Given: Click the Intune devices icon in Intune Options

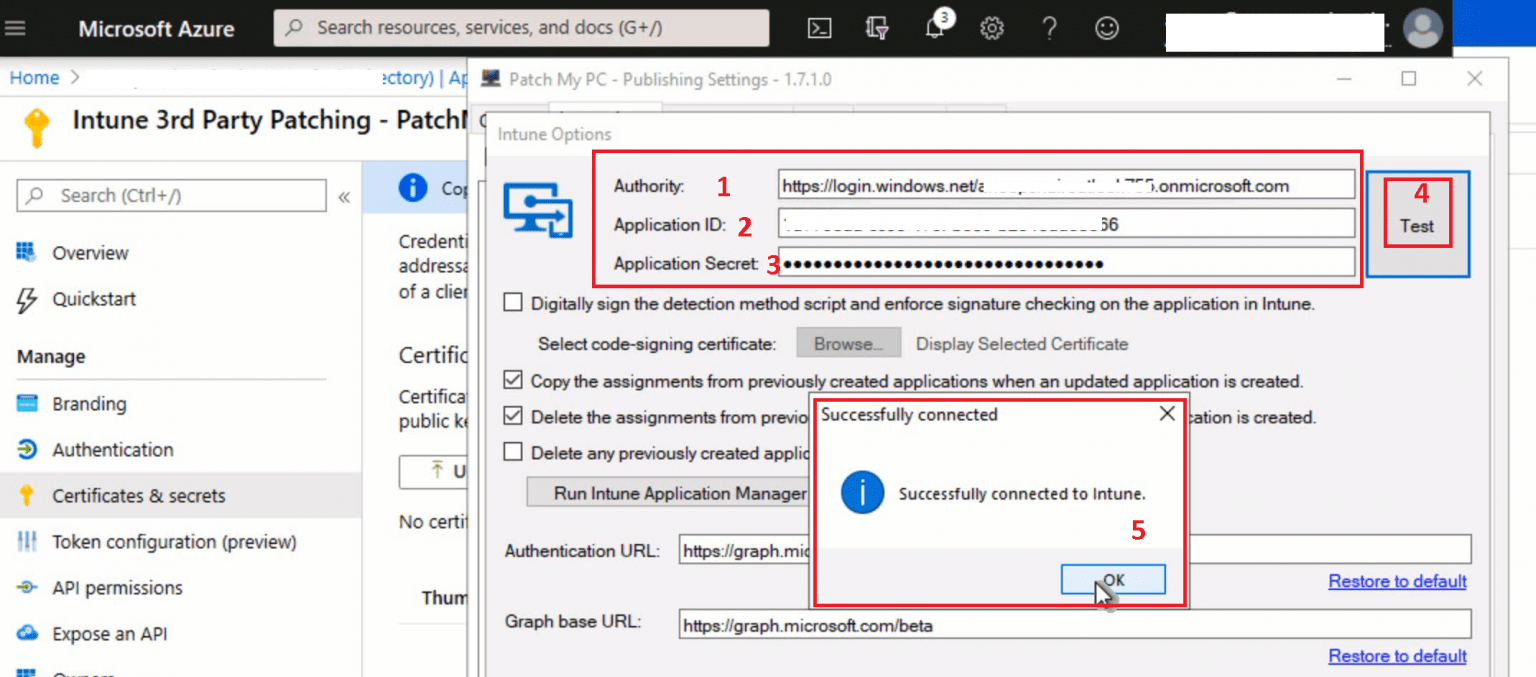Looking at the screenshot, I should (x=538, y=209).
